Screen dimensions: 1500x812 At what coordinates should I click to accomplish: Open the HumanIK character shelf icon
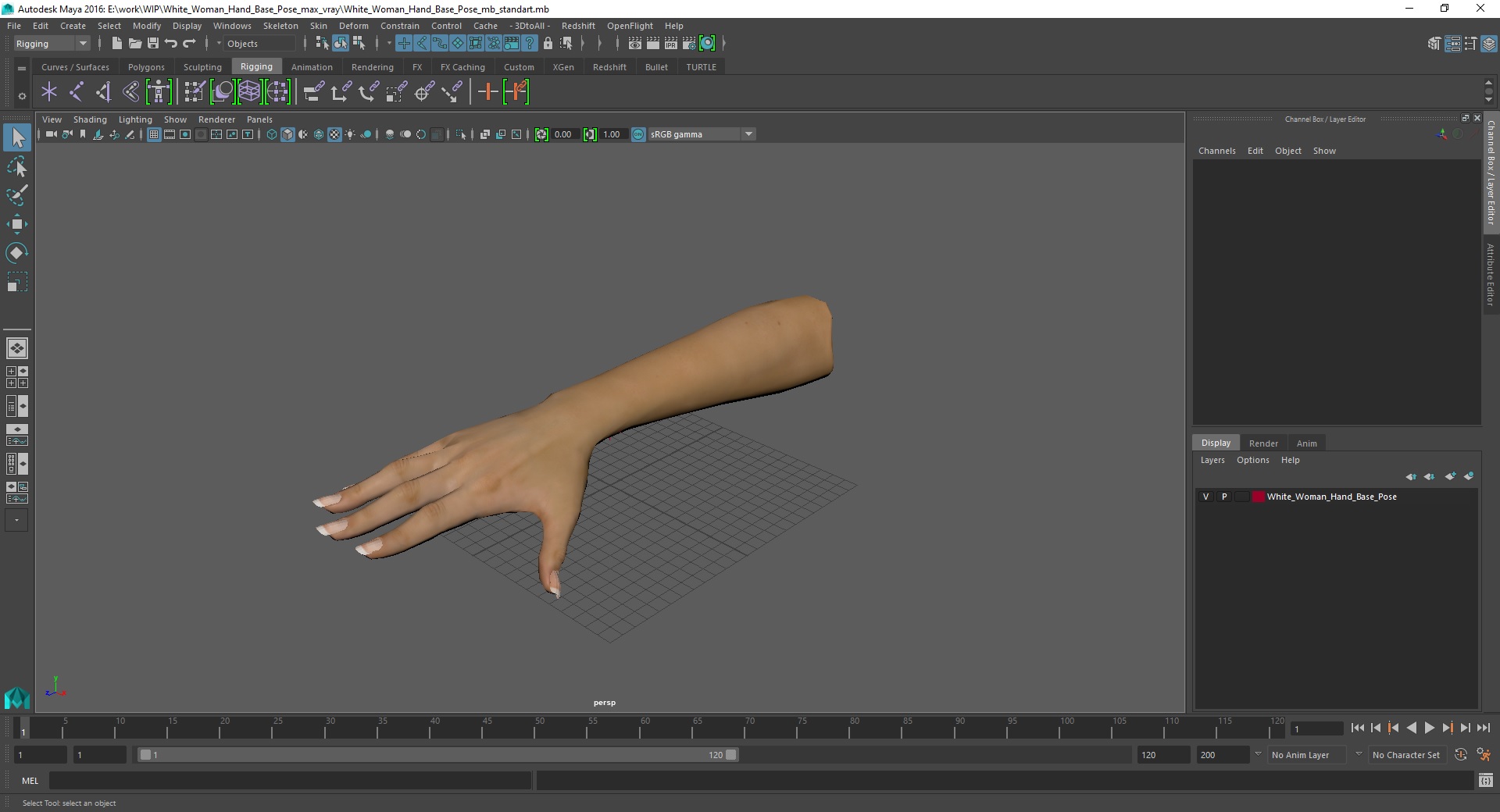click(x=159, y=92)
